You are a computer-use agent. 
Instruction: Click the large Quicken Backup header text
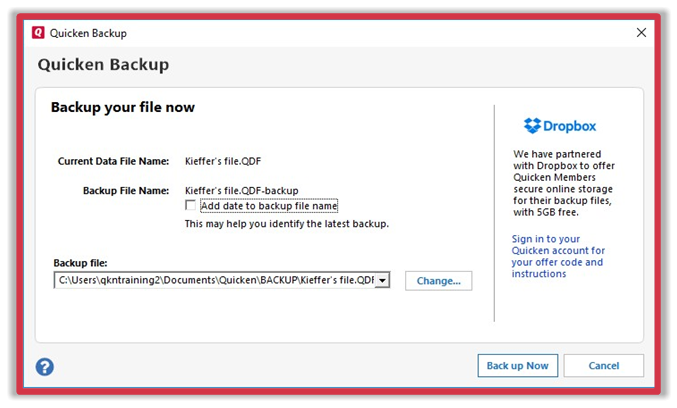[103, 65]
